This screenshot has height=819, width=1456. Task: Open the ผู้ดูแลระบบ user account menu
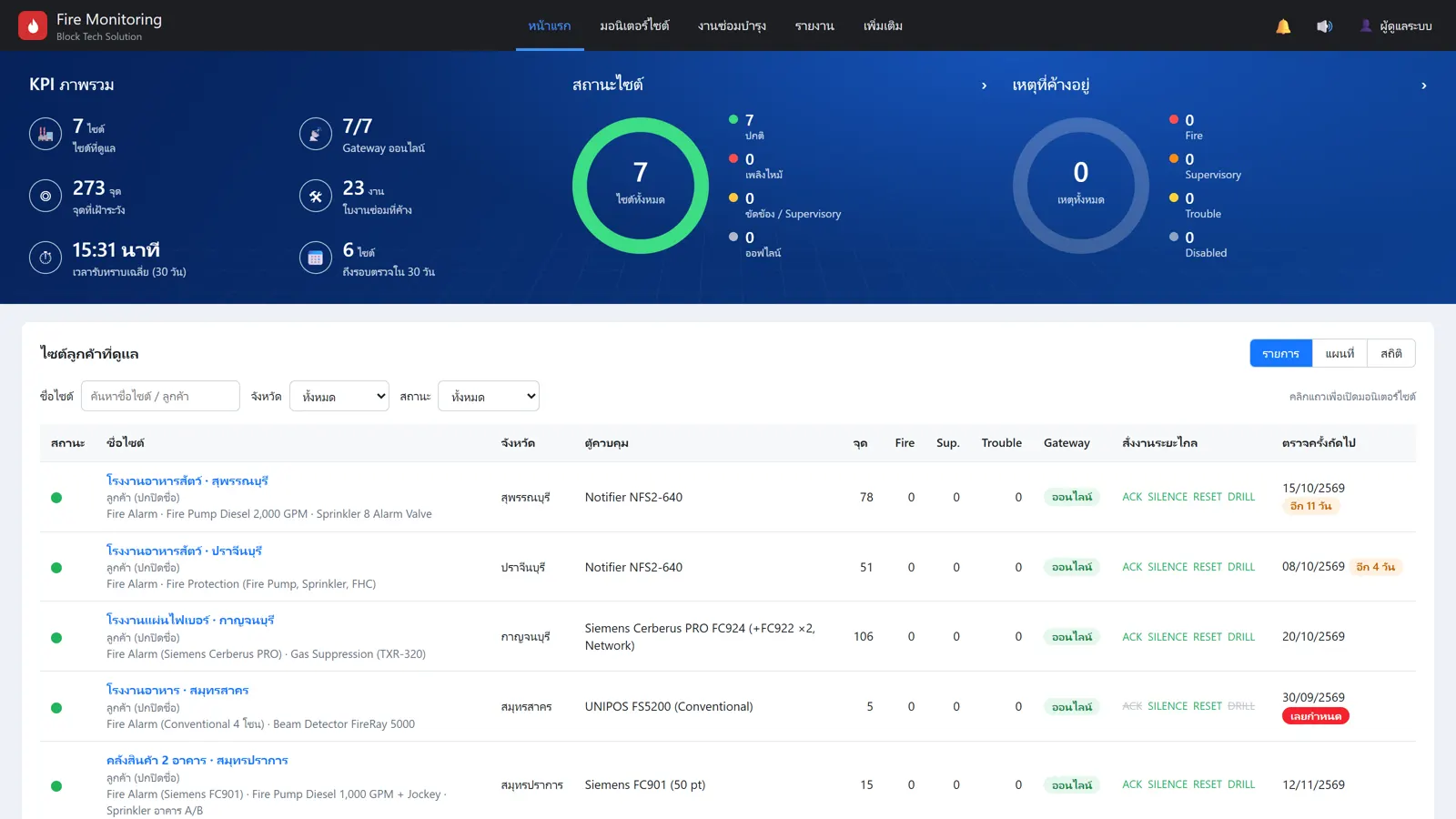(x=1396, y=26)
